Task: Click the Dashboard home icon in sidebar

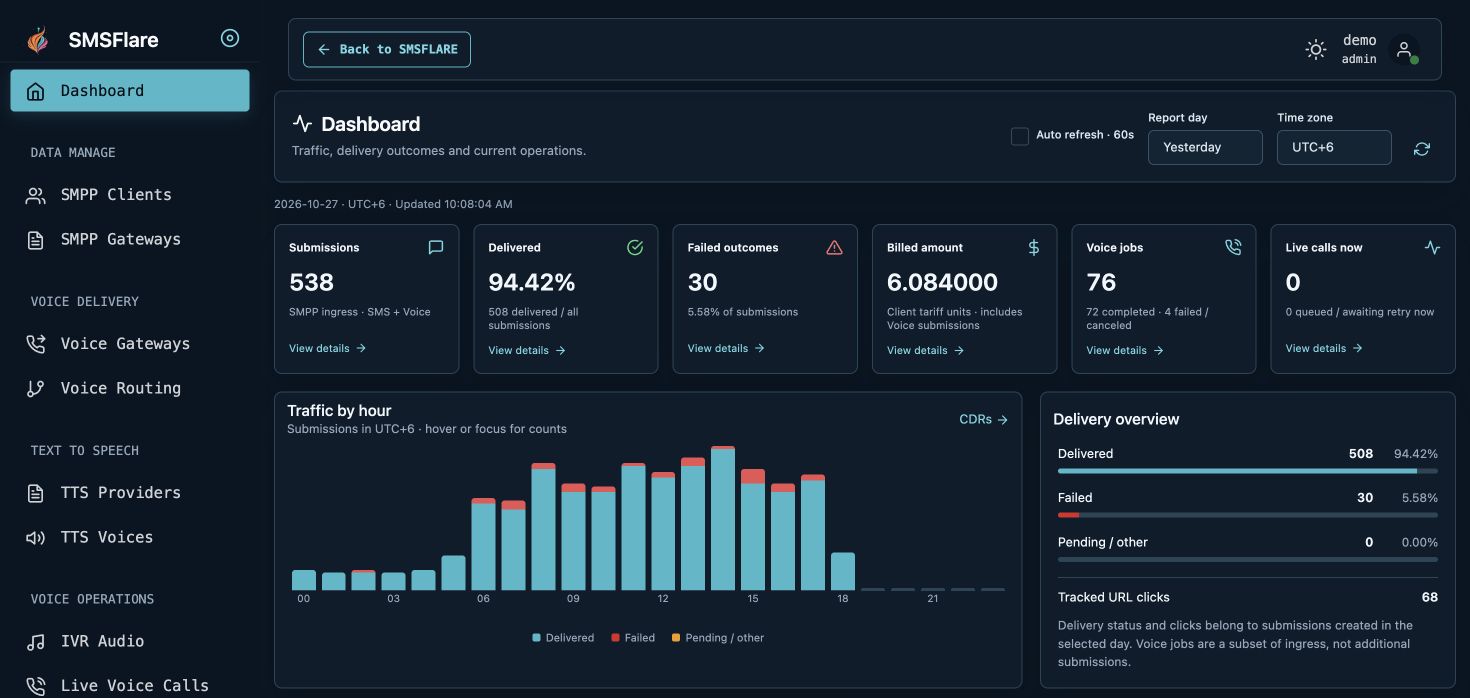Action: point(36,91)
